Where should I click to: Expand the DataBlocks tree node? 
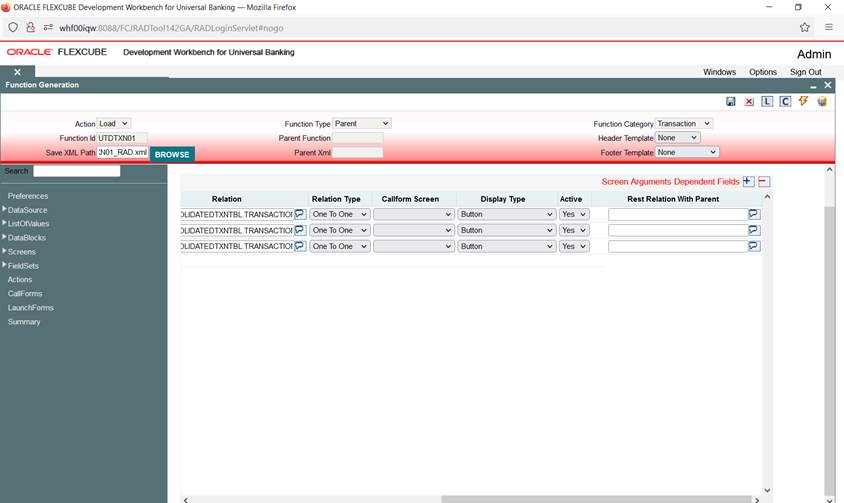click(4, 236)
